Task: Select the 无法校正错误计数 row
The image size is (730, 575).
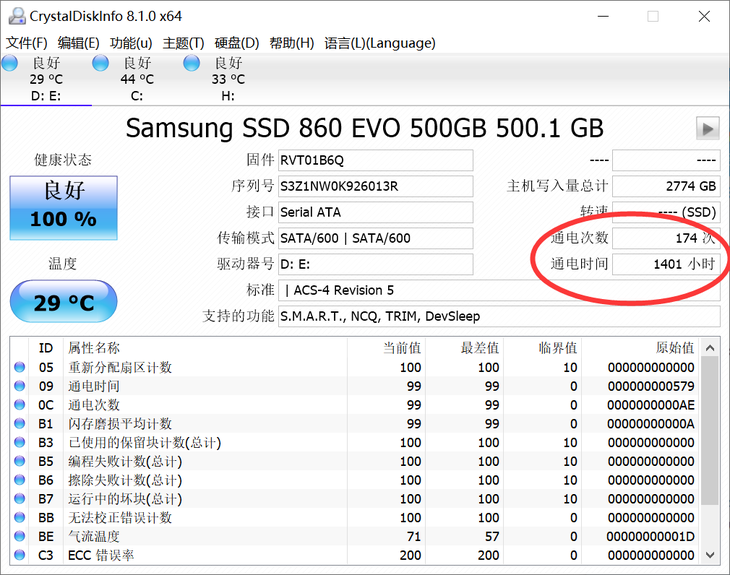Action: pos(355,518)
